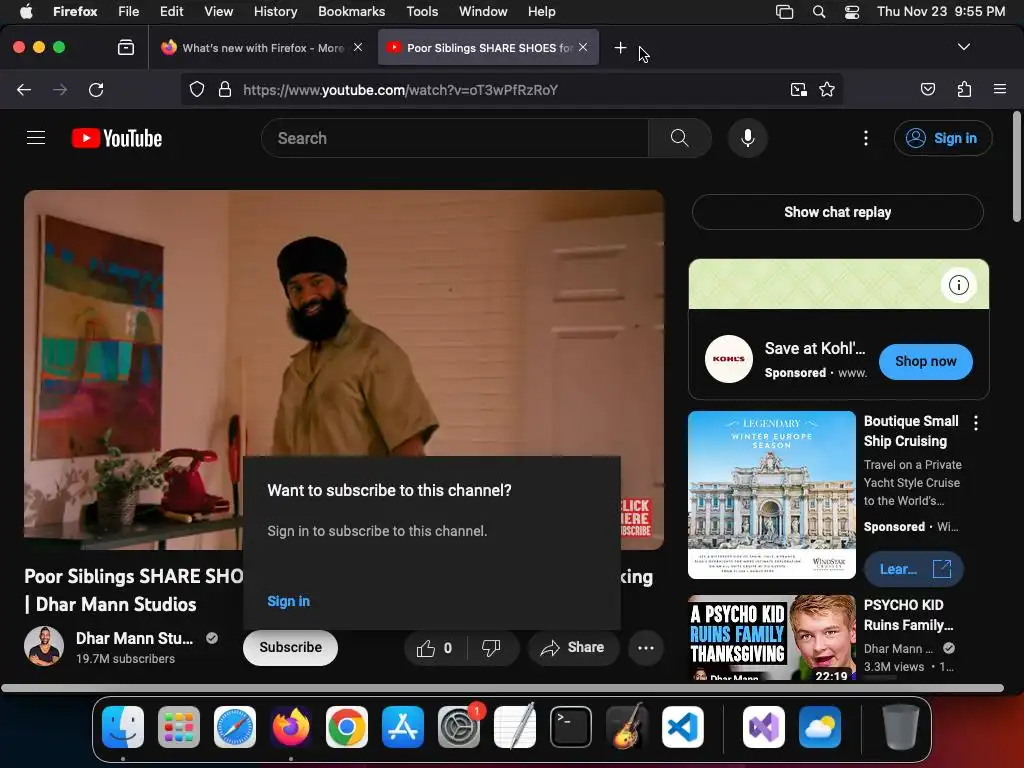
Task: Open Firefox application hamburger menu
Action: [x=999, y=89]
